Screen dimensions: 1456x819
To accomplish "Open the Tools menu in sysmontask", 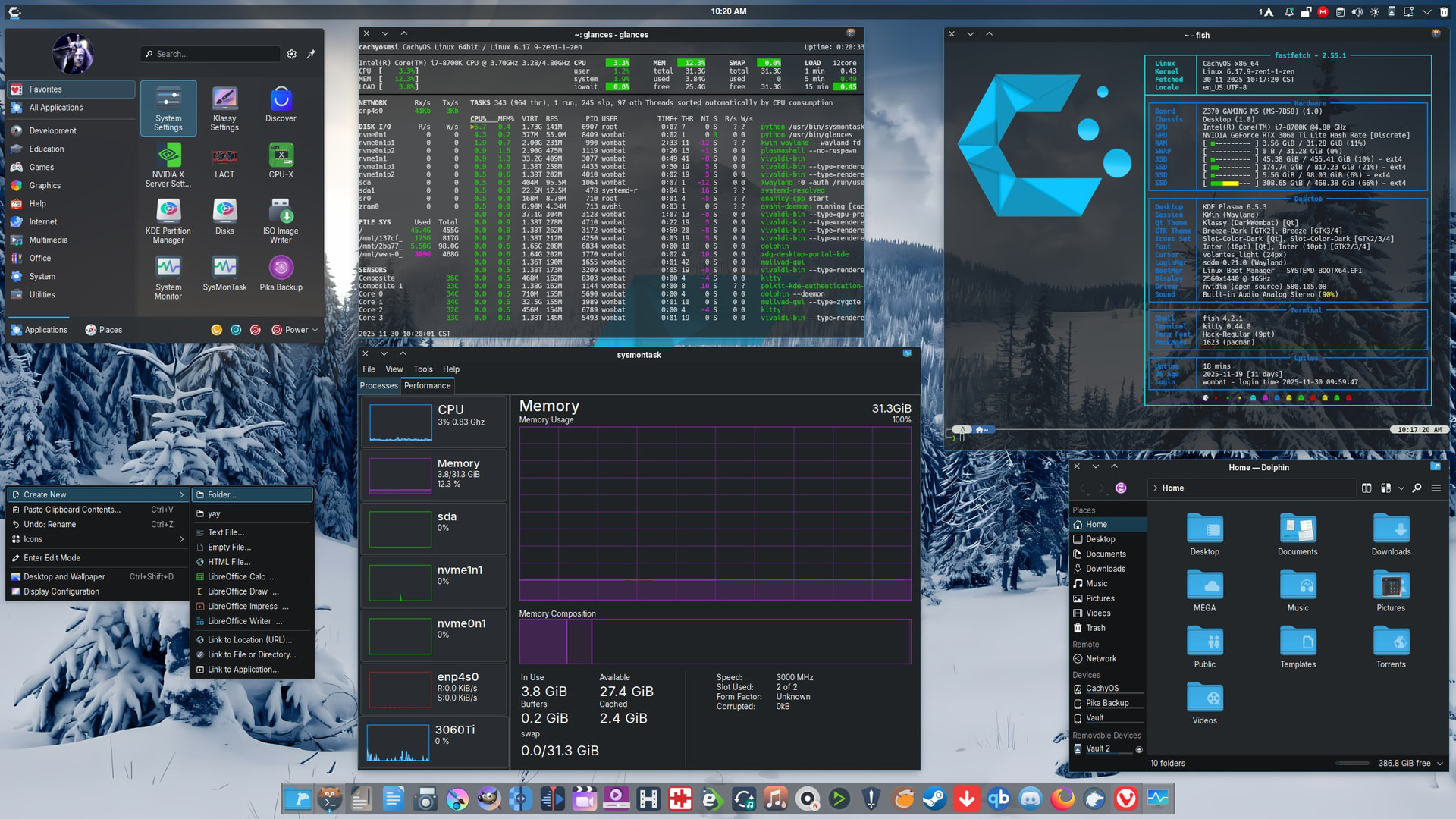I will (422, 369).
